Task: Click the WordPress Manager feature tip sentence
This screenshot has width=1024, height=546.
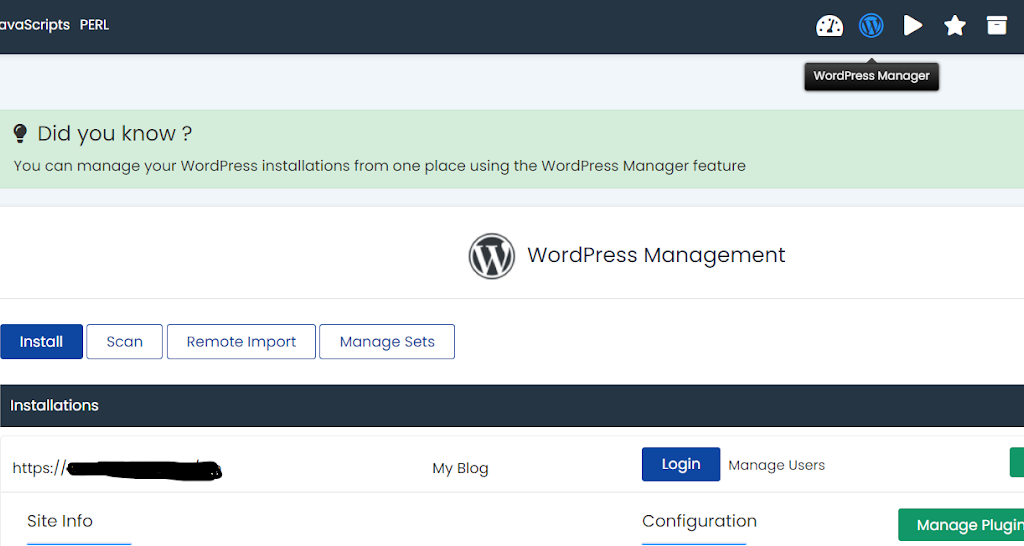Action: (x=379, y=166)
